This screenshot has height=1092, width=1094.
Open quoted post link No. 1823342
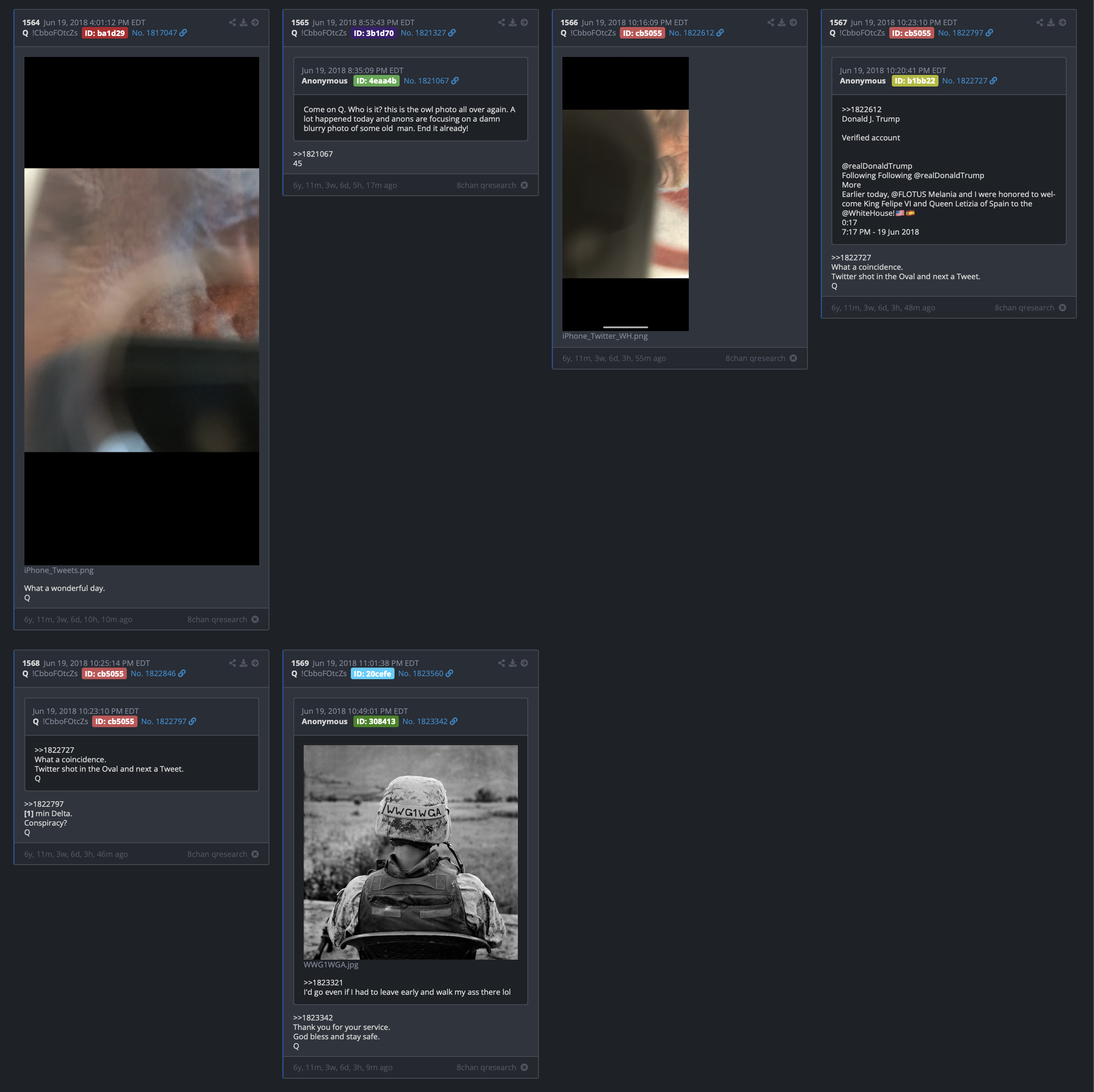click(425, 721)
